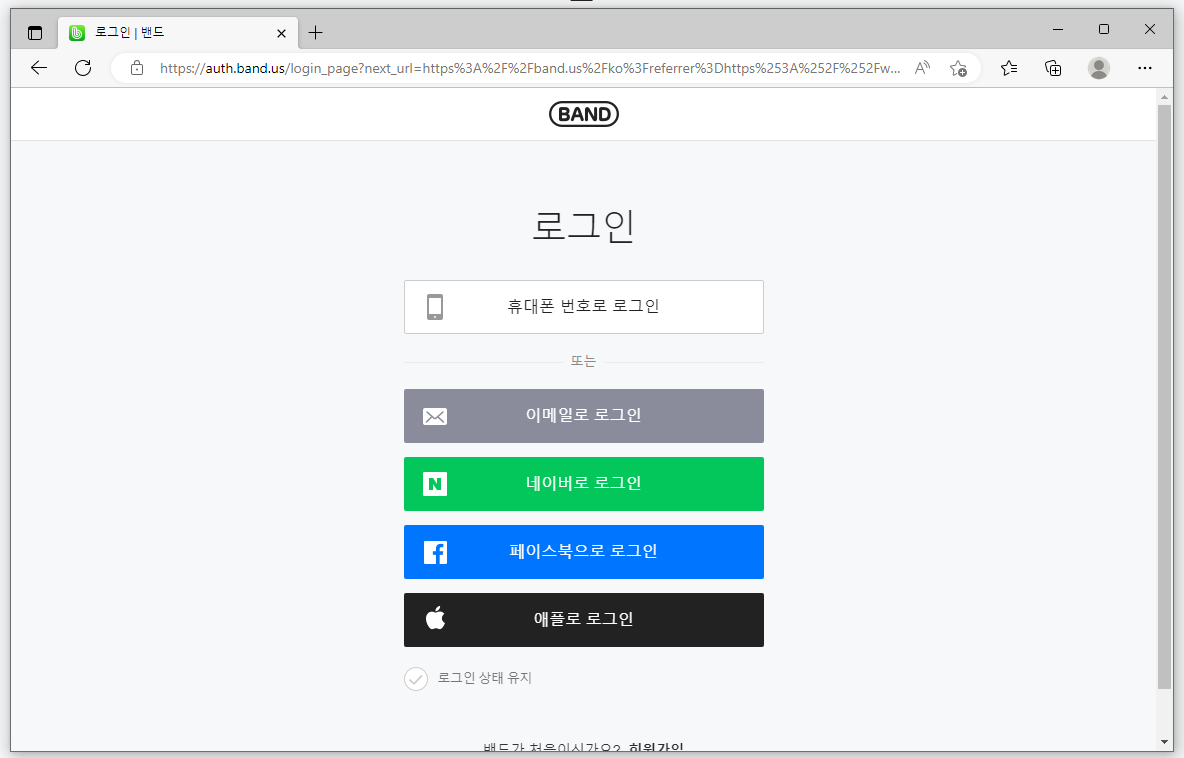Open the 회원가입 sign-up link
The height and width of the screenshot is (758, 1184).
(x=656, y=748)
